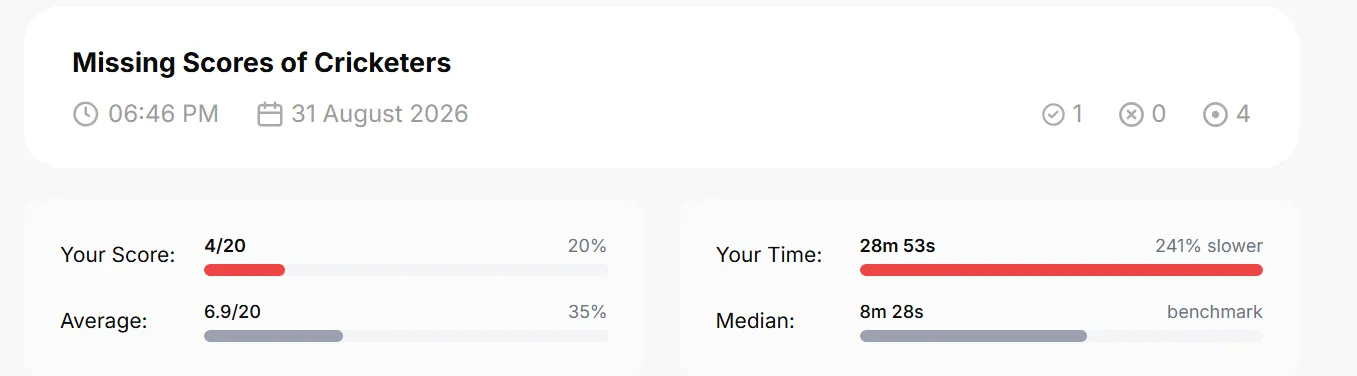Click the wrong-answers cross circle icon
Image resolution: width=1357 pixels, height=376 pixels.
tap(1131, 114)
